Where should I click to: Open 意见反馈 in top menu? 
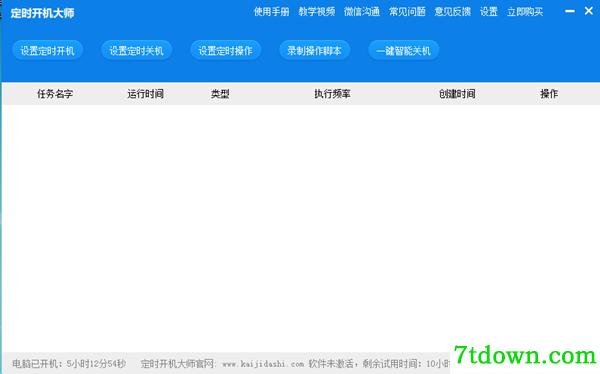pyautogui.click(x=452, y=12)
